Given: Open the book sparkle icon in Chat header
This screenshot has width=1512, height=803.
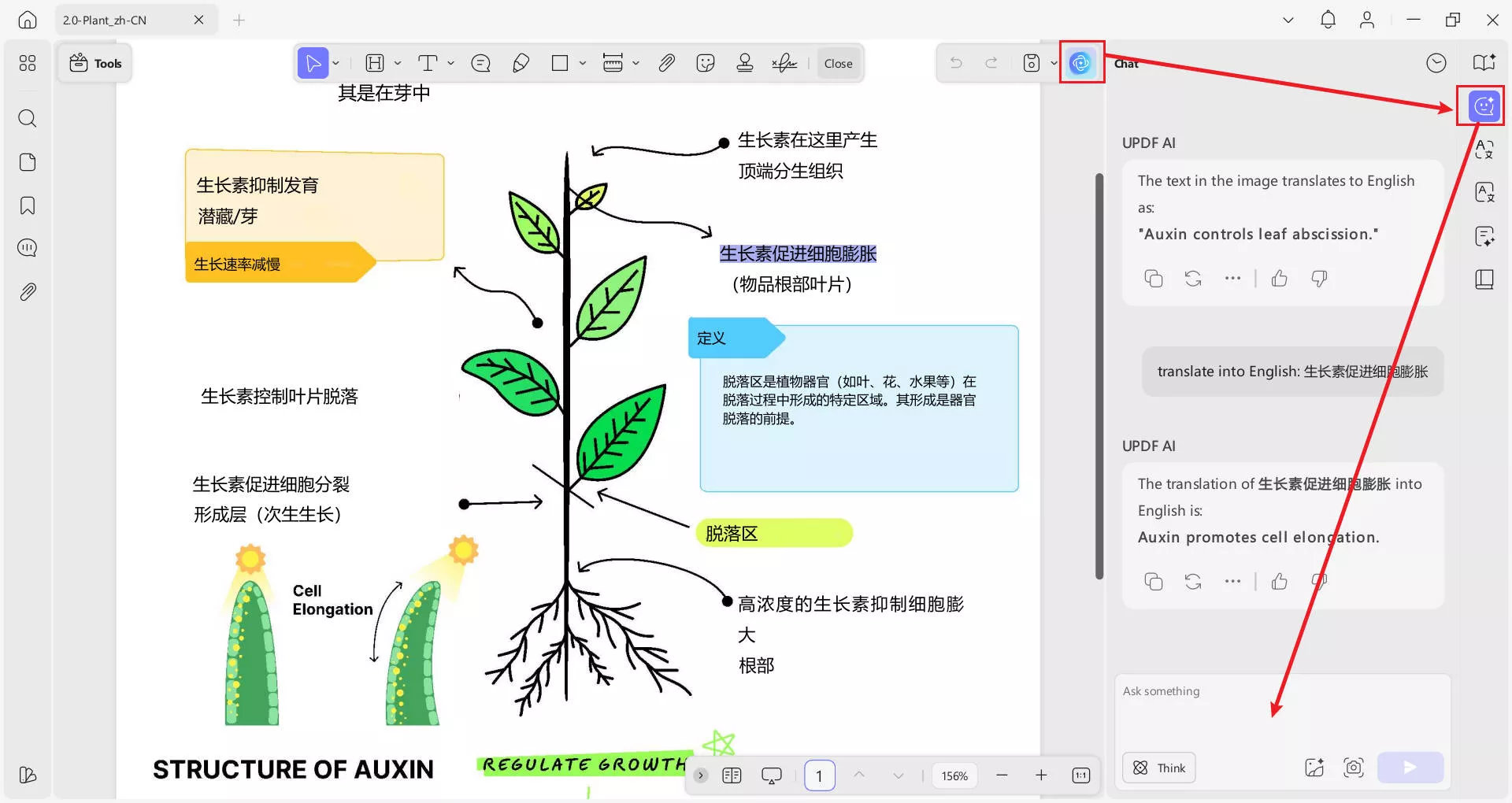Looking at the screenshot, I should (x=1484, y=63).
